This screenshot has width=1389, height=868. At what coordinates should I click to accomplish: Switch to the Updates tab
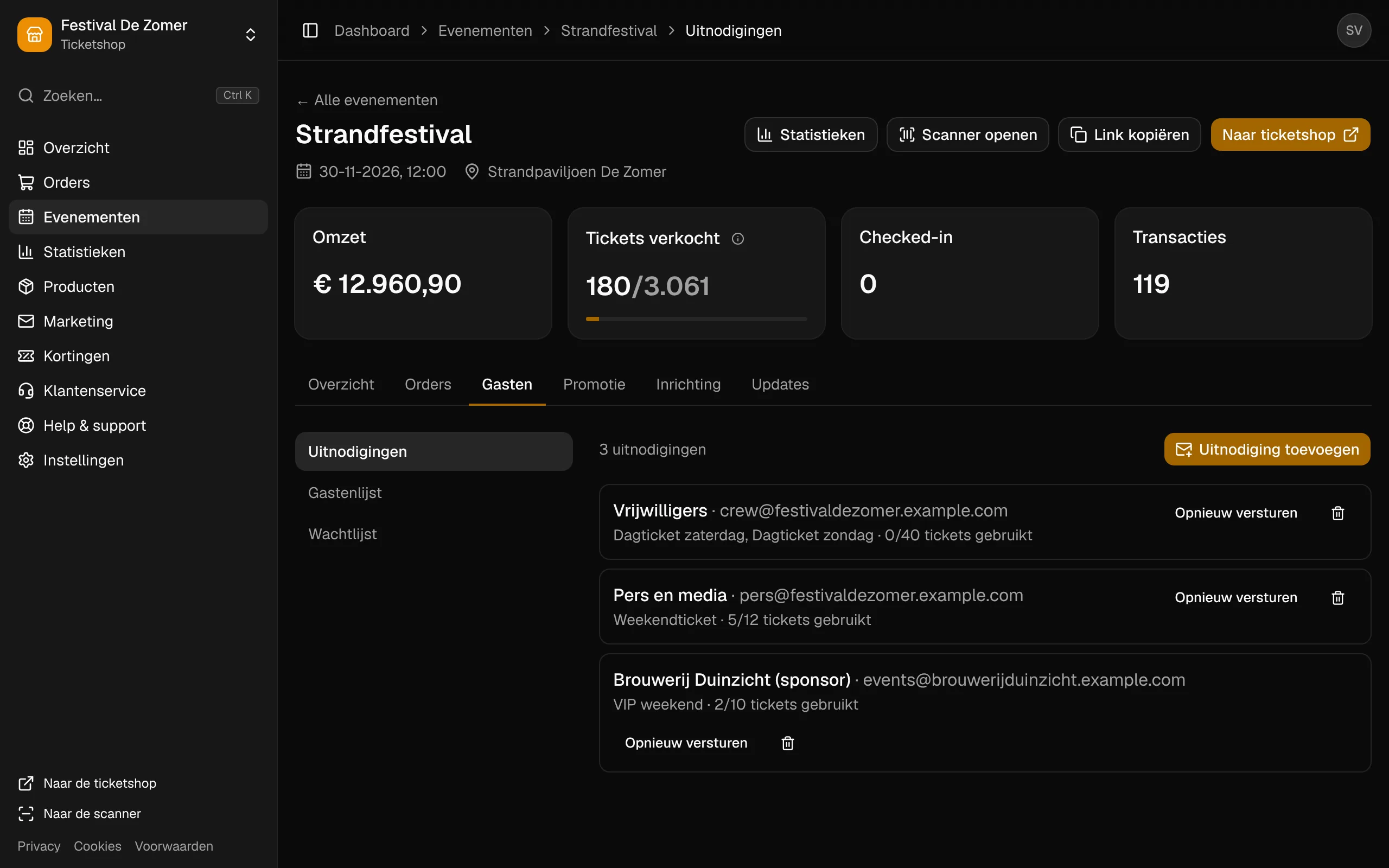click(x=780, y=384)
